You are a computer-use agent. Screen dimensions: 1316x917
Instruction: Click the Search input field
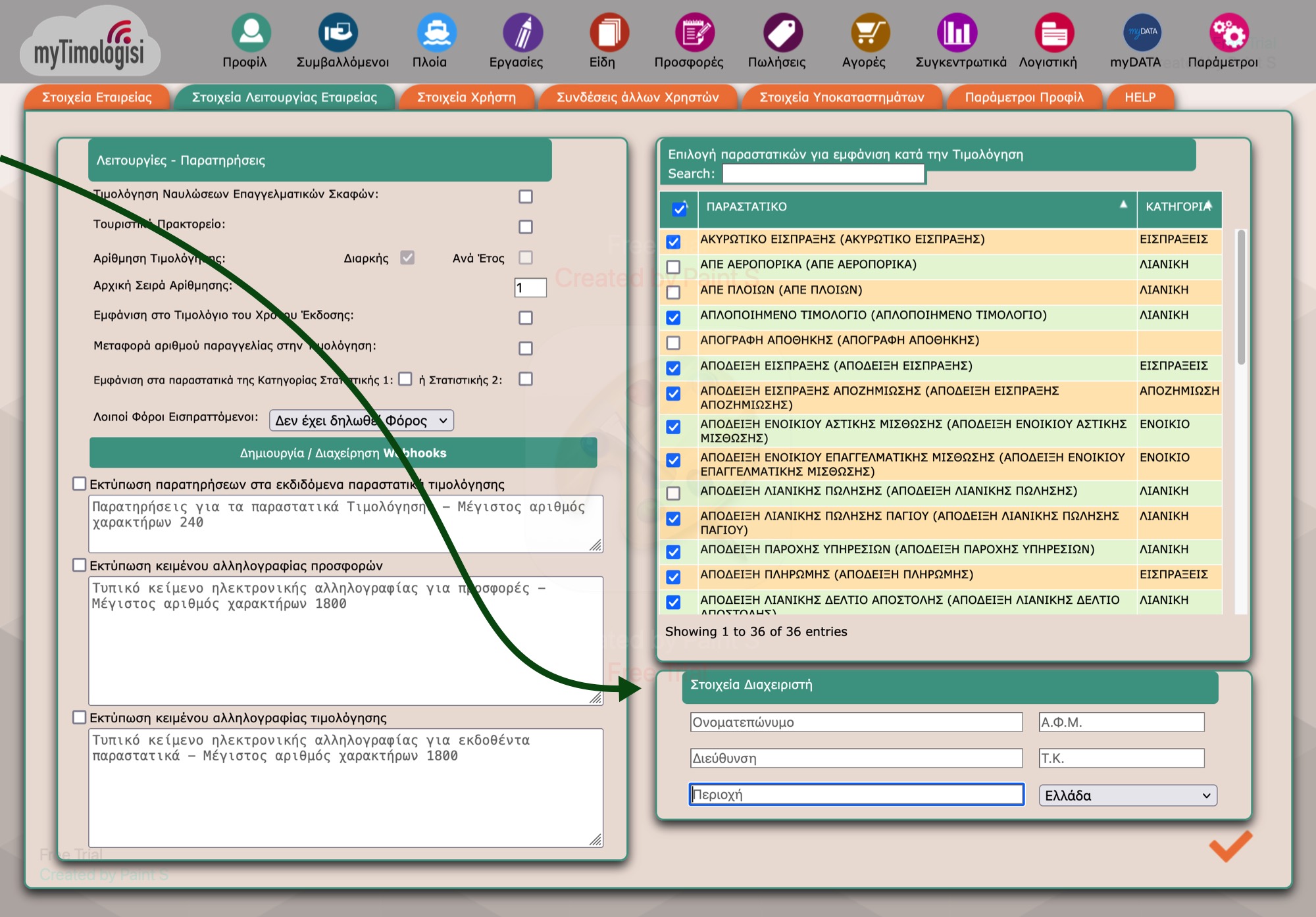coord(822,174)
